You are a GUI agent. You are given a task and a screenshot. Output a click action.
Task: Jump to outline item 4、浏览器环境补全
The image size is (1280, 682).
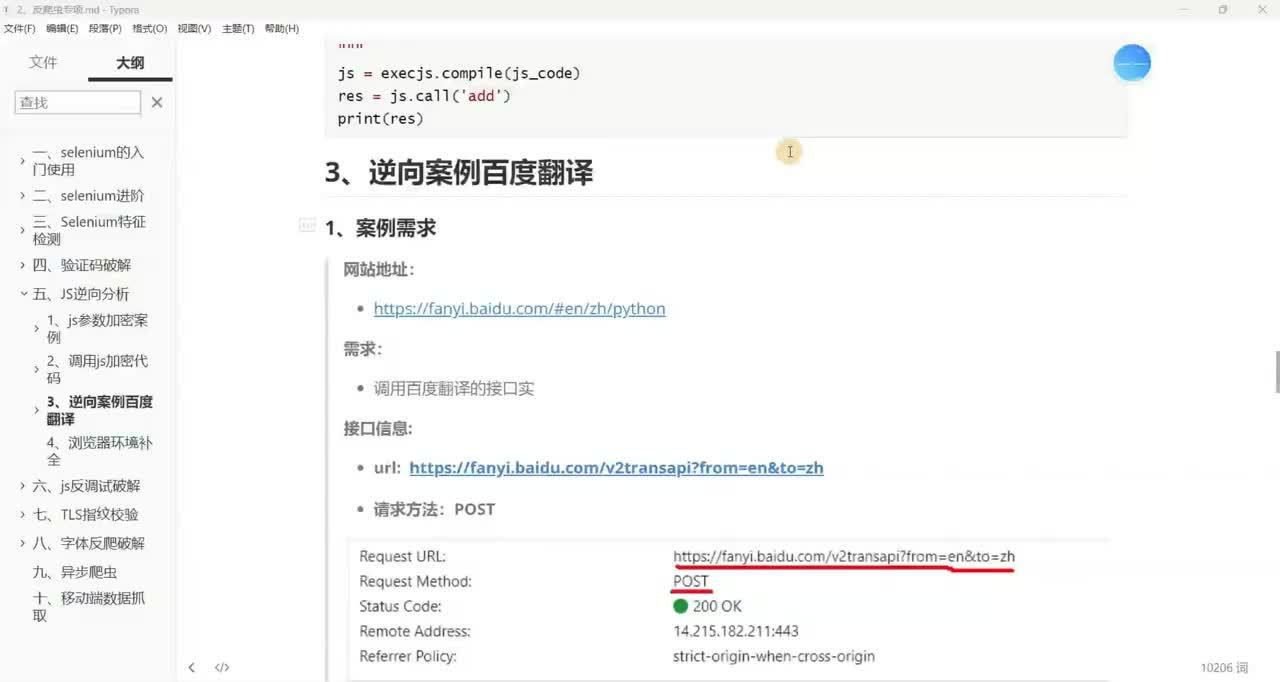[99, 451]
